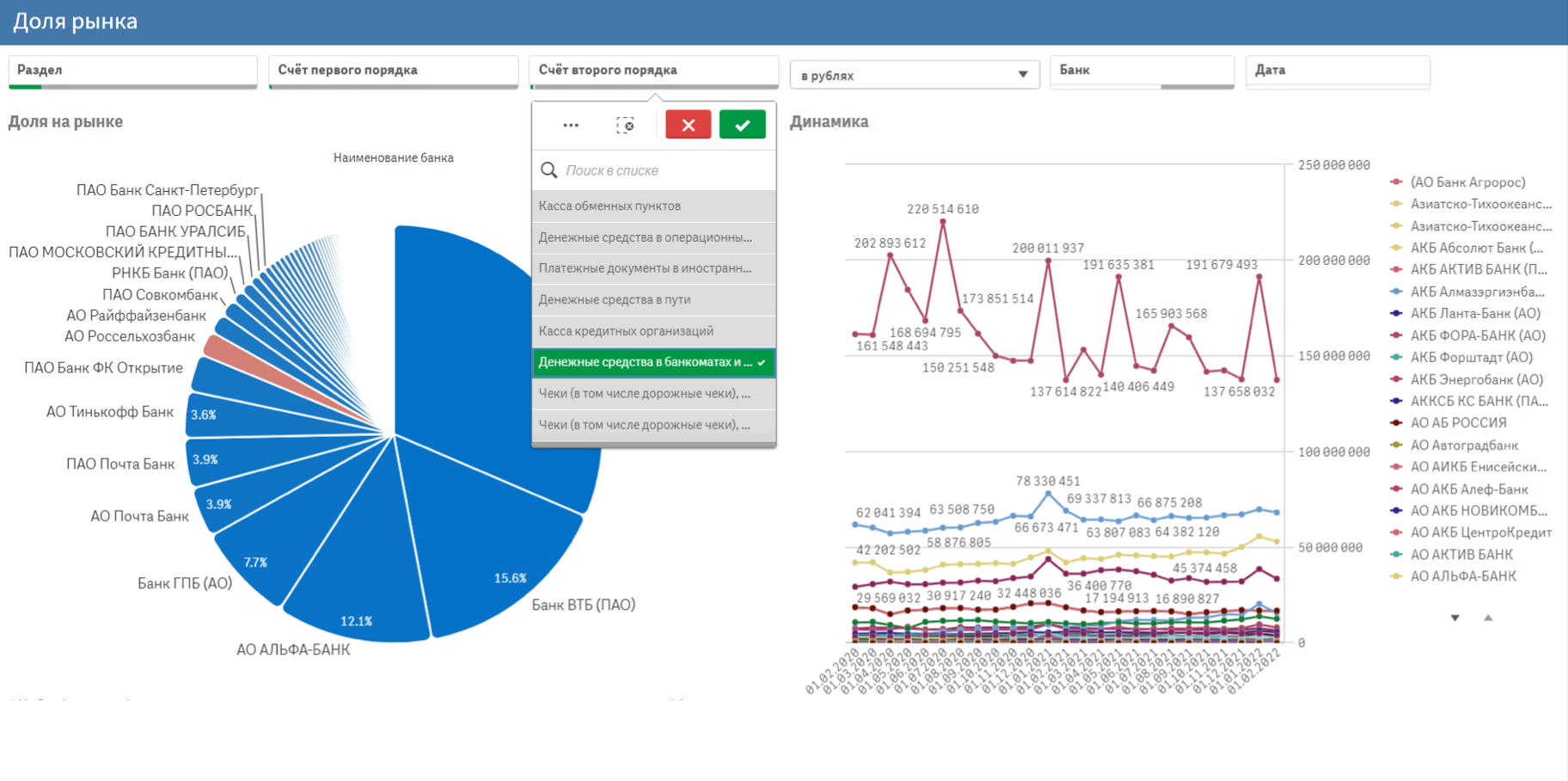Click 'АО Райффайзенбанк' pie label
This screenshot has height=781, width=1568.
[x=136, y=316]
